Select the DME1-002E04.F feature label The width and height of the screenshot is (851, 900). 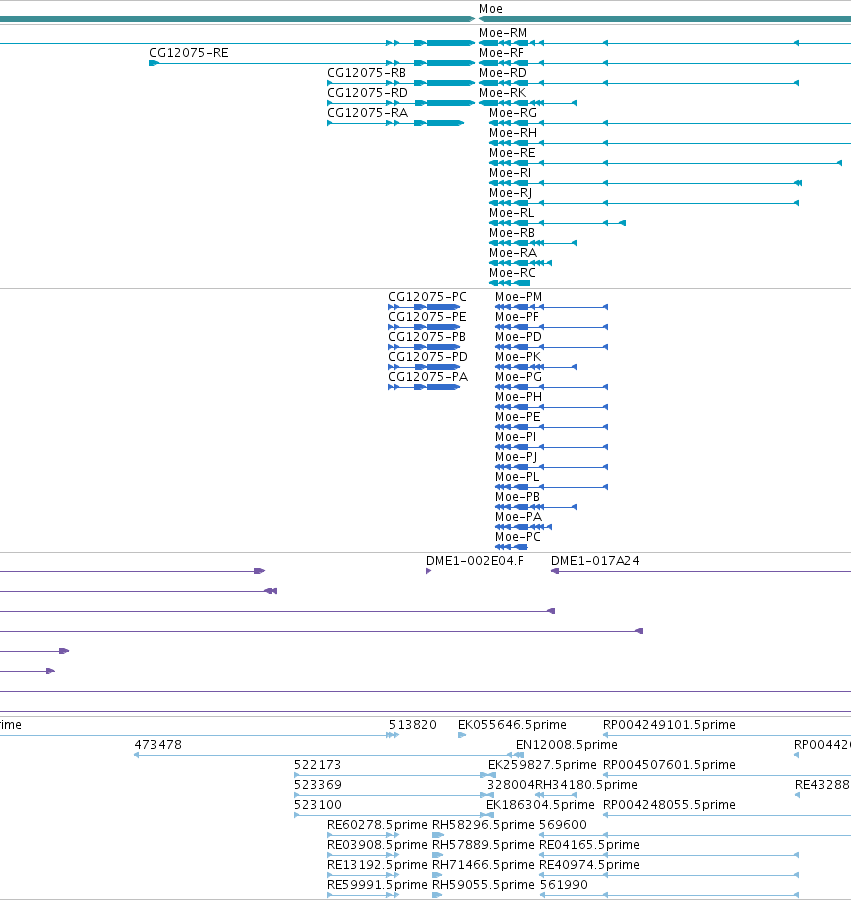click(x=475, y=561)
